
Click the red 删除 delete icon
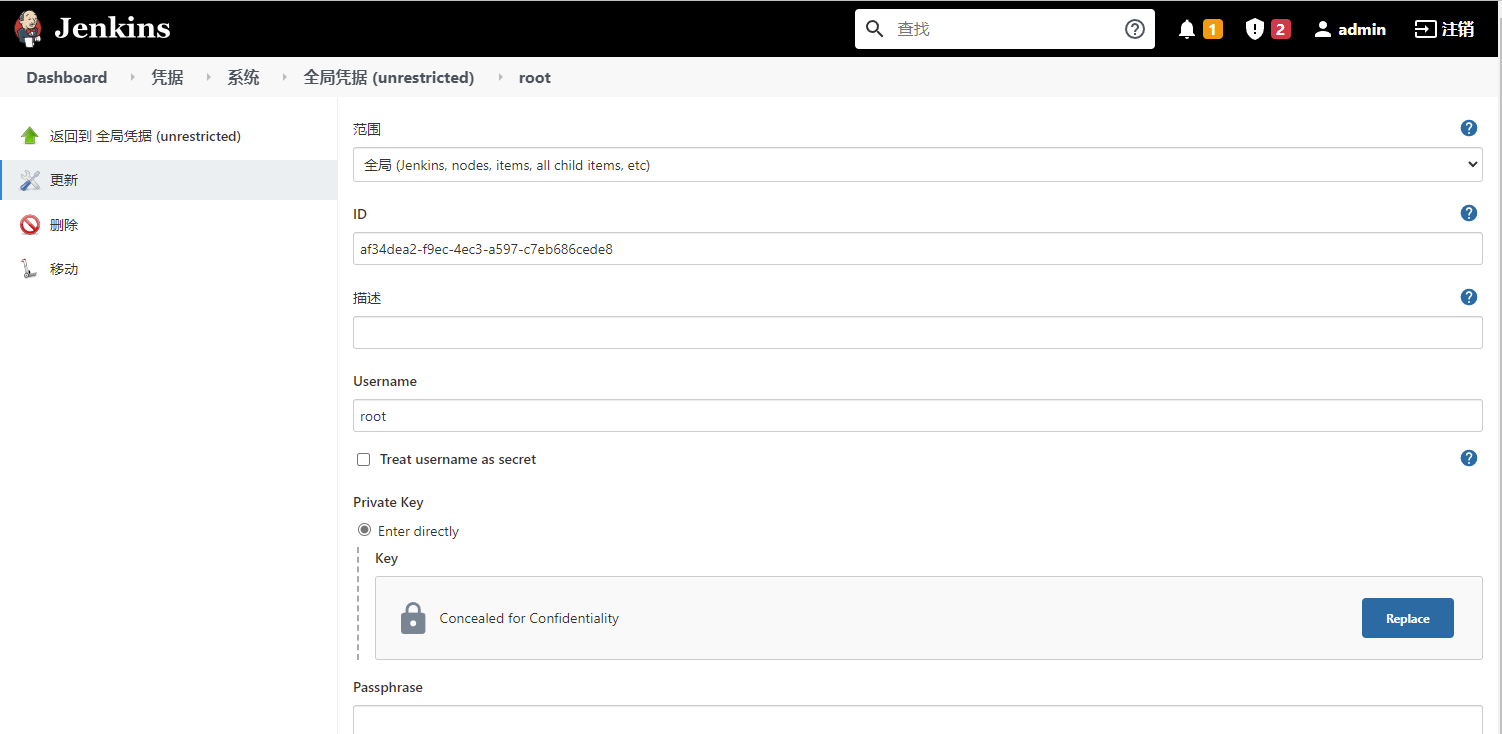click(x=30, y=225)
